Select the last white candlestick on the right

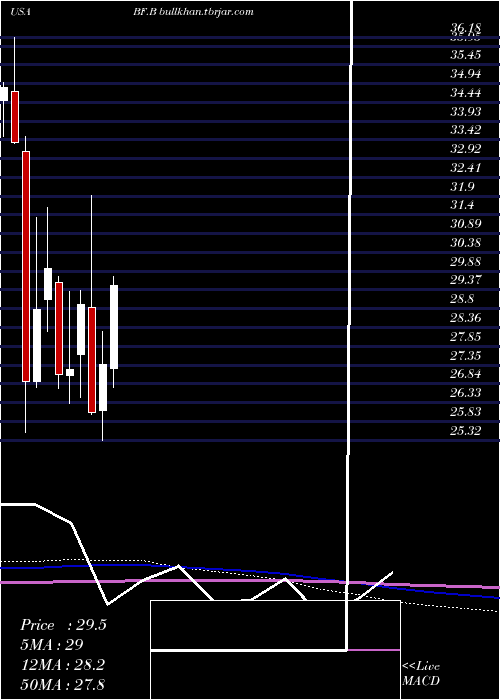114,327
